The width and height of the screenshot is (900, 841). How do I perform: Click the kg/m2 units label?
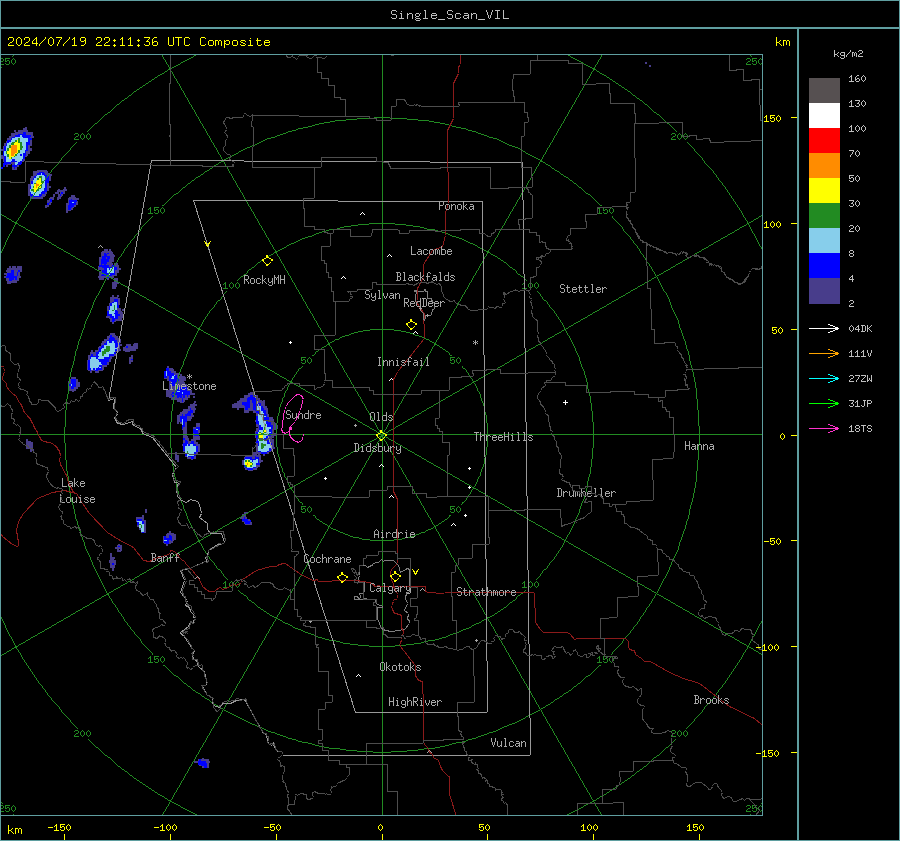(x=848, y=54)
